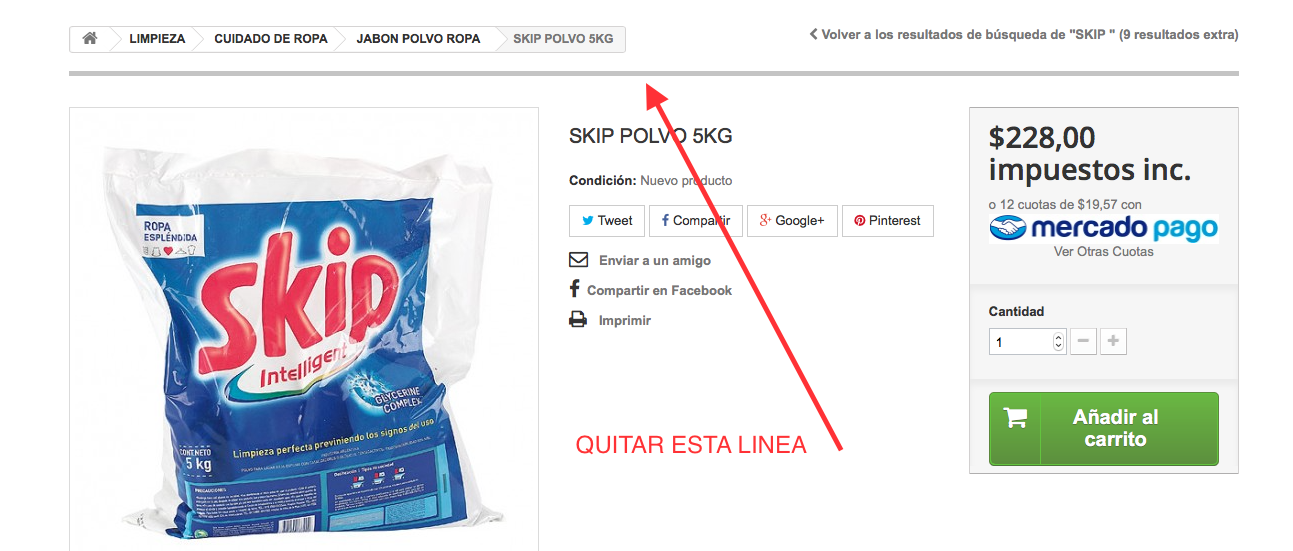Share on Google+ button
The height and width of the screenshot is (551, 1293).
coord(792,221)
